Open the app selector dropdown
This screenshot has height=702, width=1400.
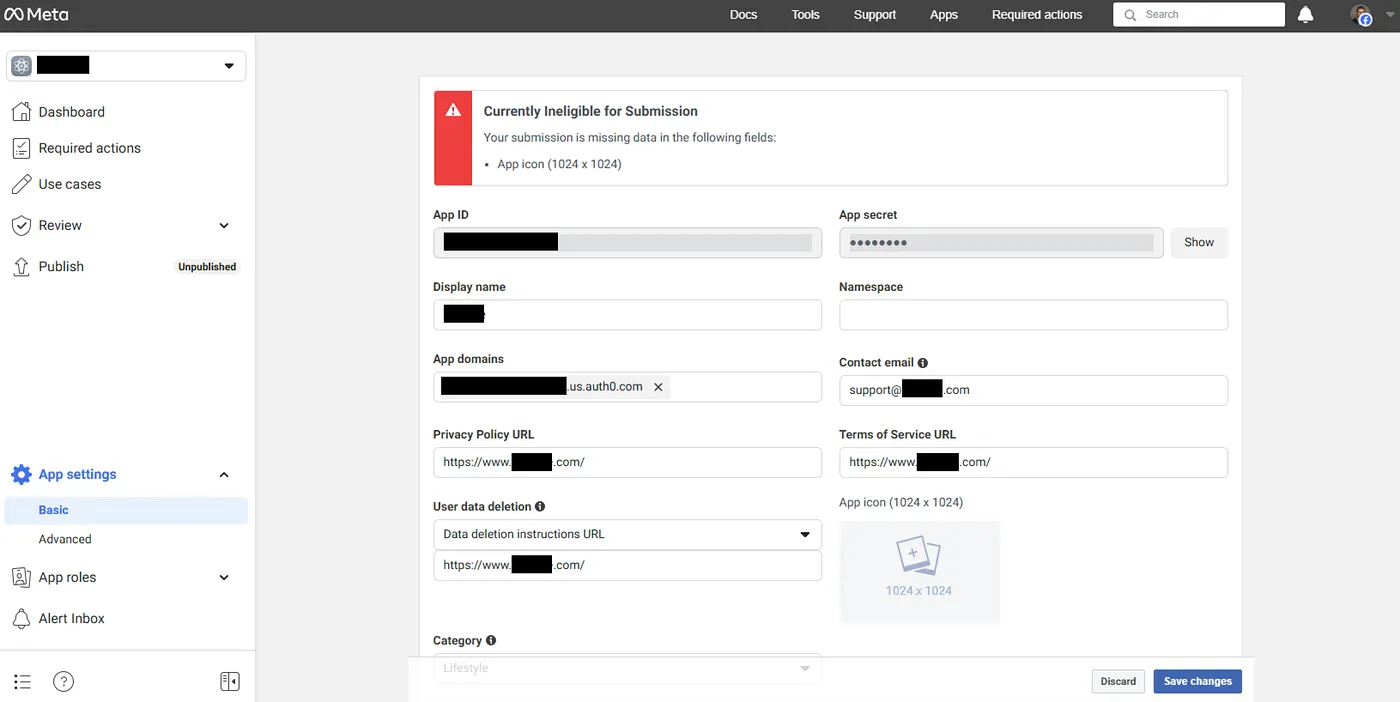point(126,66)
